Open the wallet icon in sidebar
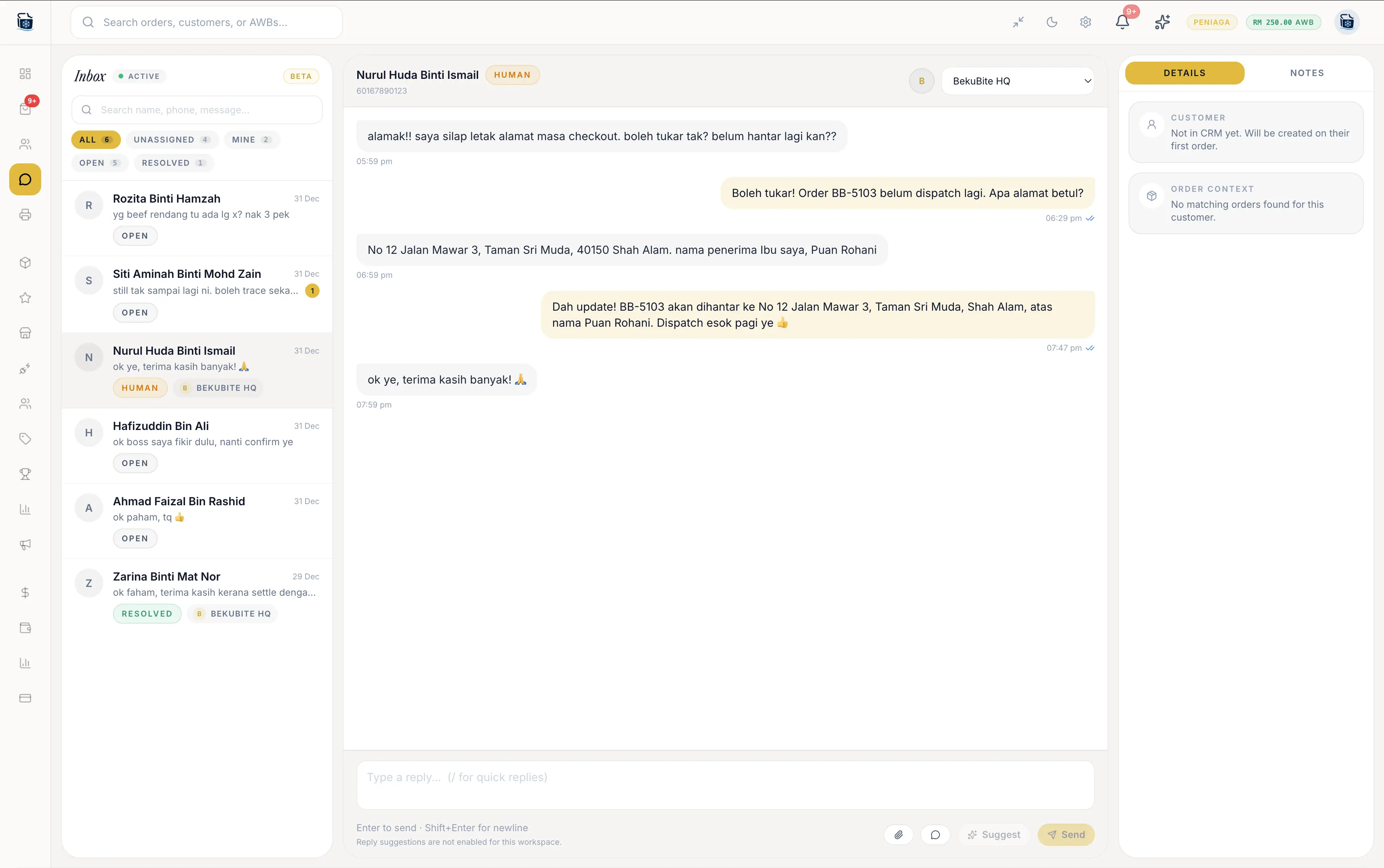Viewport: 1384px width, 868px height. click(x=25, y=627)
